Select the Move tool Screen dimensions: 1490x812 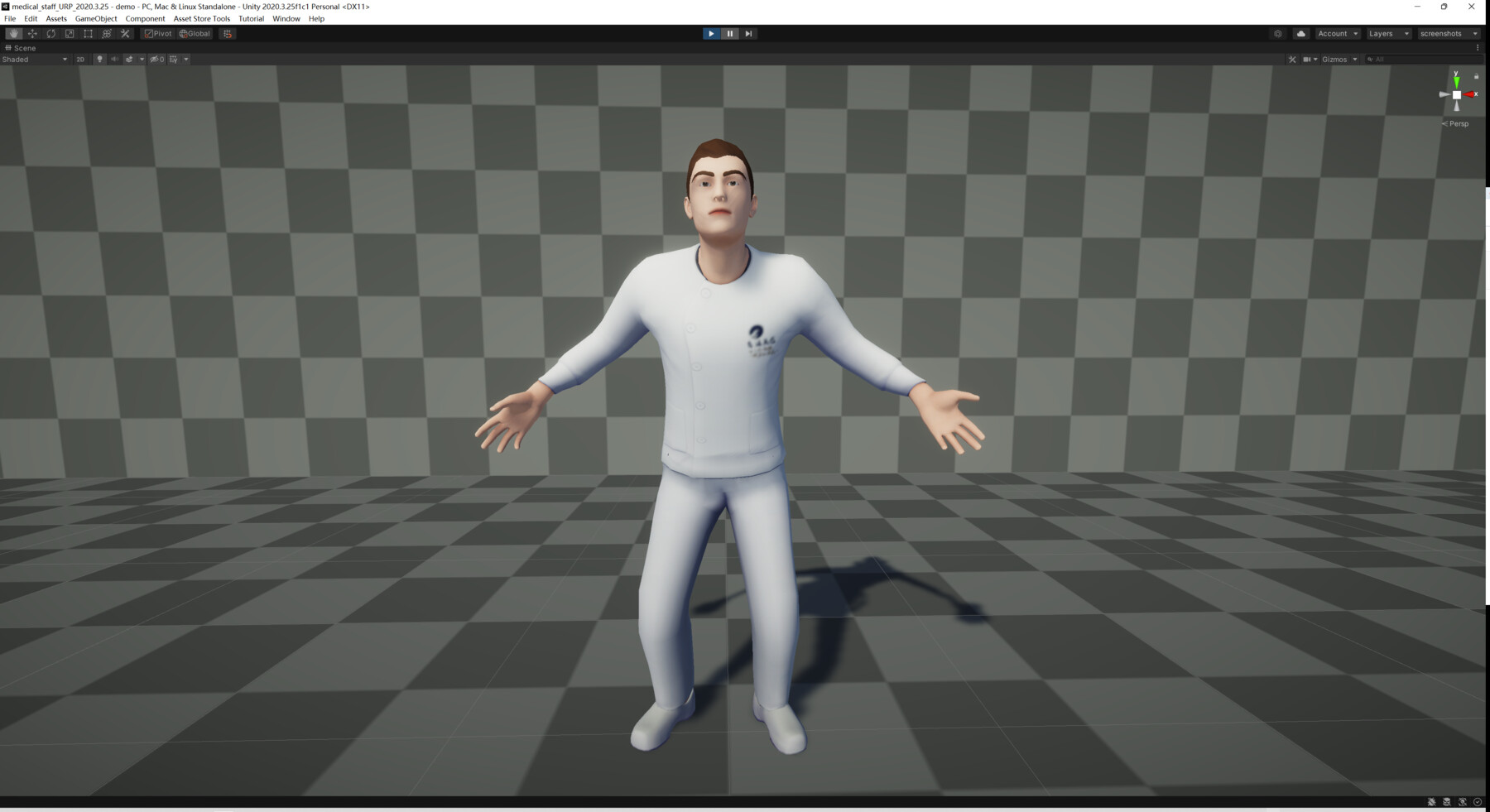[32, 34]
